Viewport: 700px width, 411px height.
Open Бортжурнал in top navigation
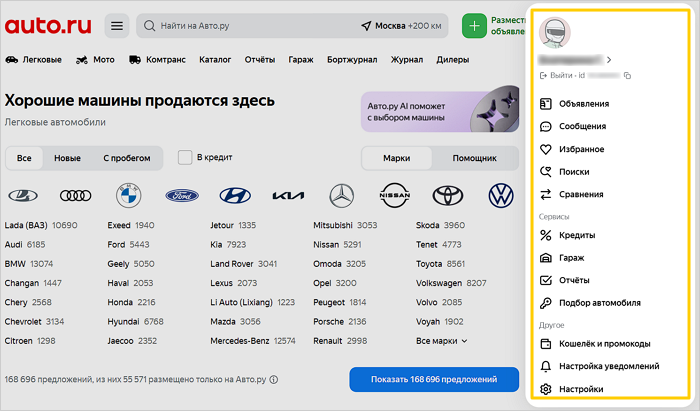coord(352,60)
